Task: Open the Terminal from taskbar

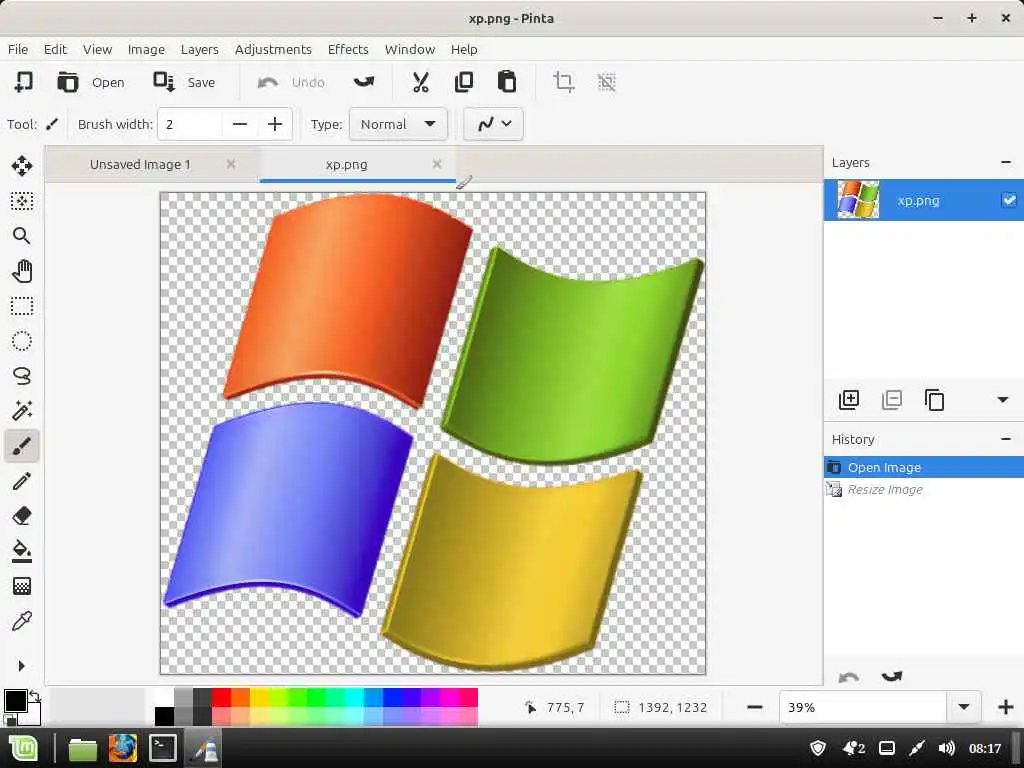Action: (163, 748)
